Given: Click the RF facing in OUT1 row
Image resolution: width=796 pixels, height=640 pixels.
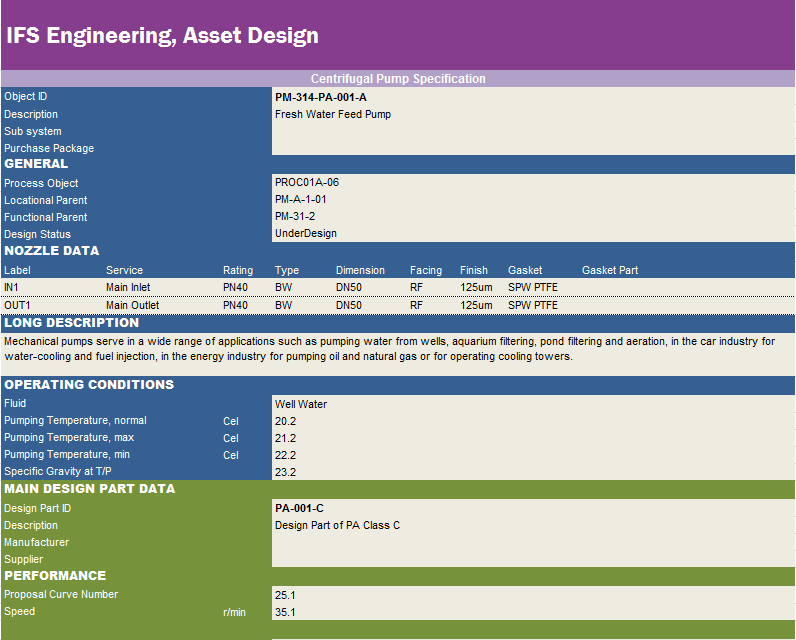Looking at the screenshot, I should [416, 305].
